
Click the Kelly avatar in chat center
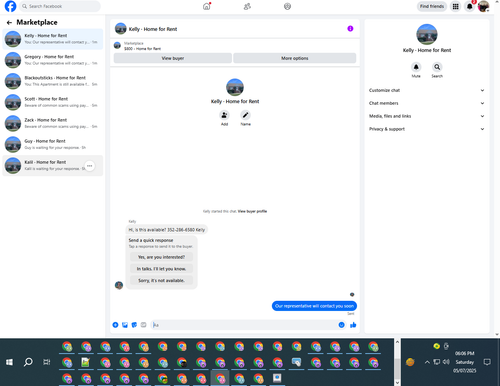click(x=235, y=87)
